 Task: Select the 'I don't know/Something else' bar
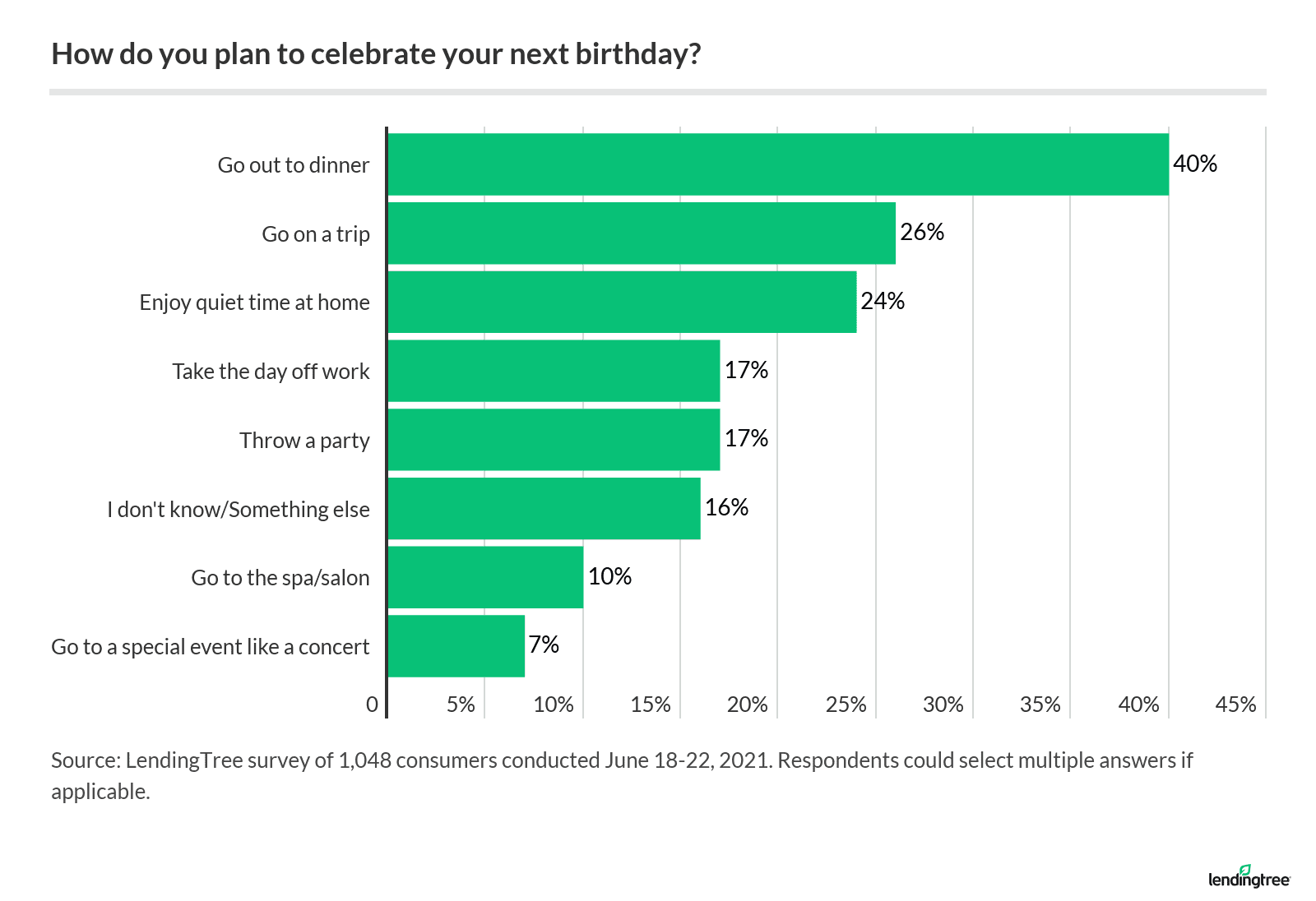(543, 509)
